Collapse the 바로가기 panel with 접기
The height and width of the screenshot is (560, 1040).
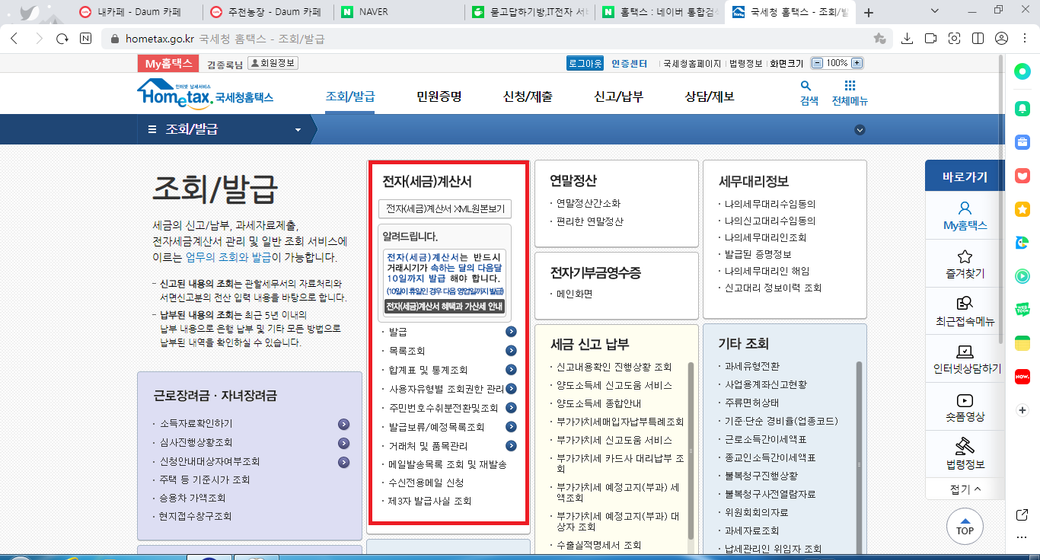pyautogui.click(x=964, y=489)
